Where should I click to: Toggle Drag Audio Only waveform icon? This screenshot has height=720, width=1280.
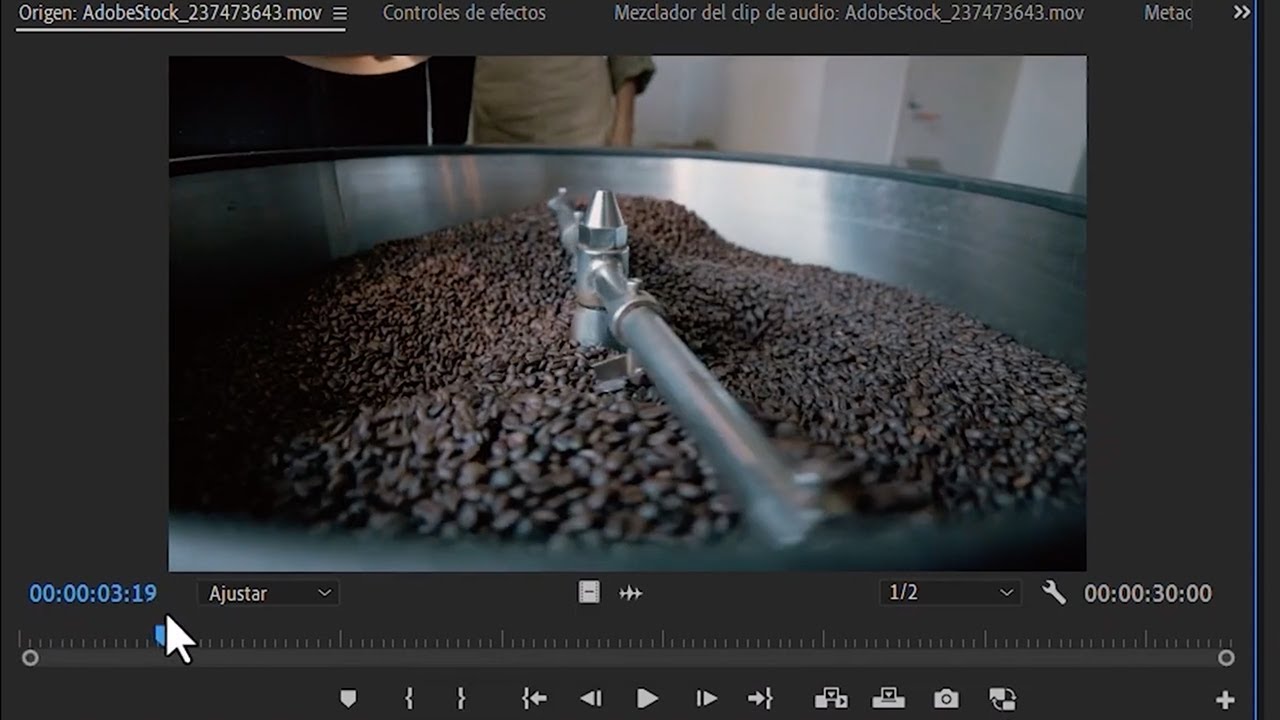630,593
